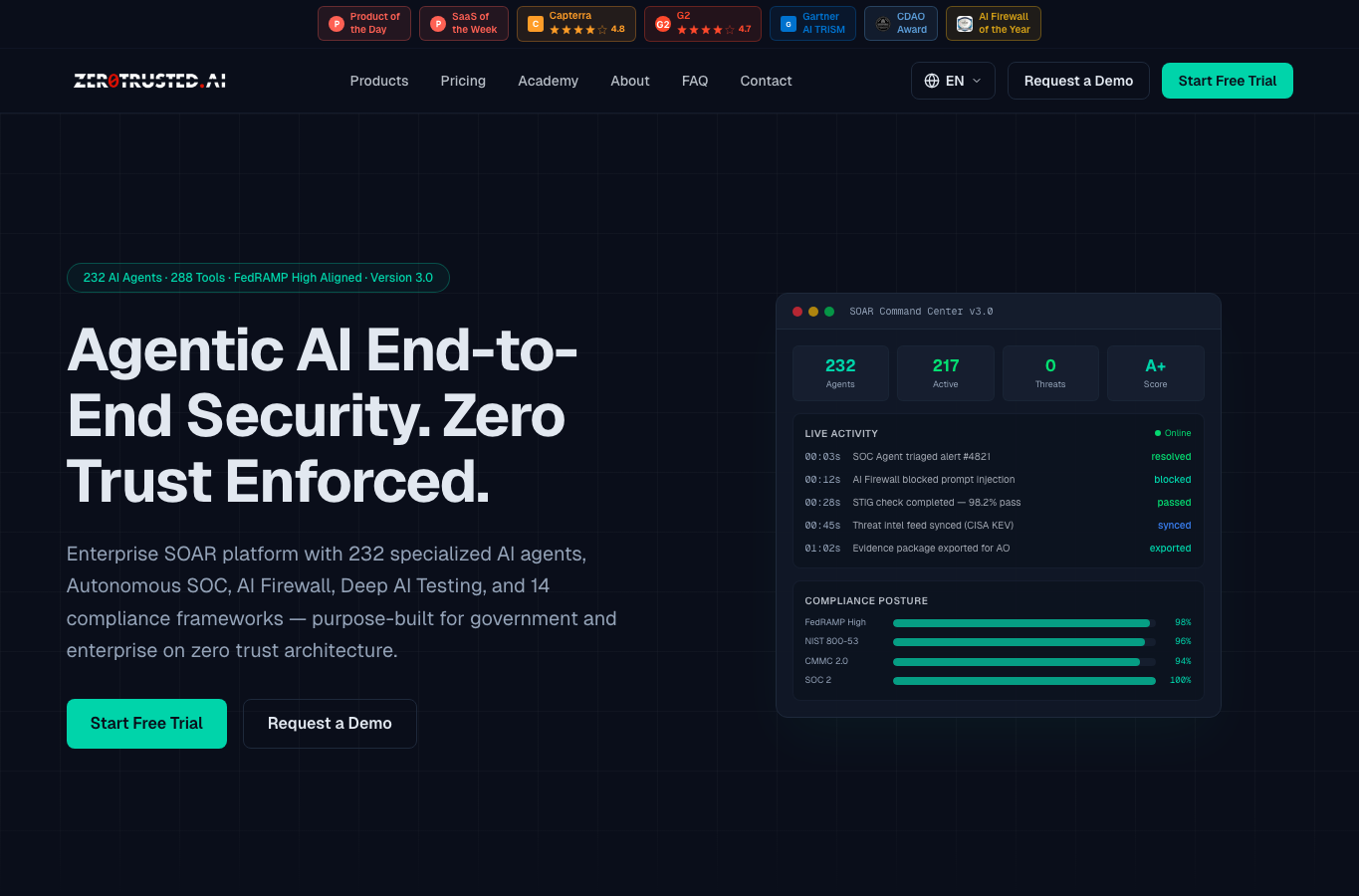
Task: Click Start Free Trial in the header
Action: tap(1228, 81)
